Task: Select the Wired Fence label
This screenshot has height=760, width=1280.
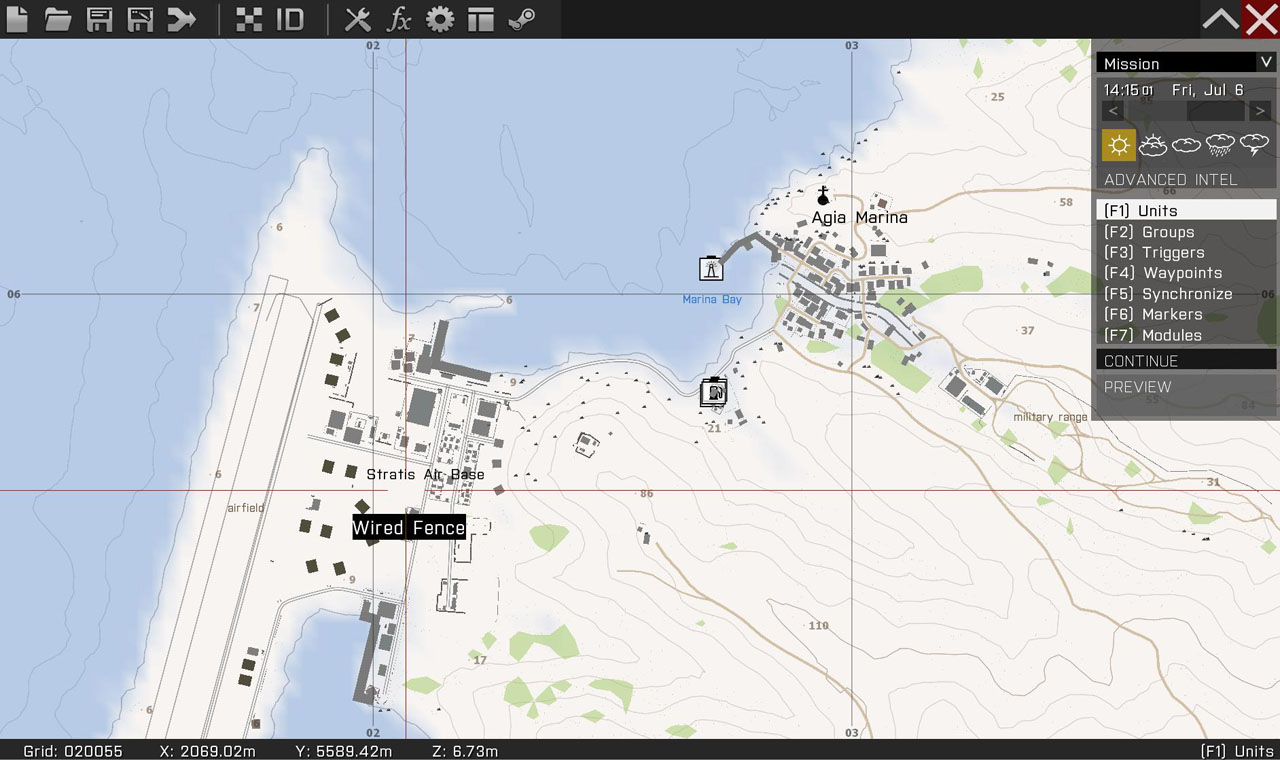Action: [x=408, y=527]
